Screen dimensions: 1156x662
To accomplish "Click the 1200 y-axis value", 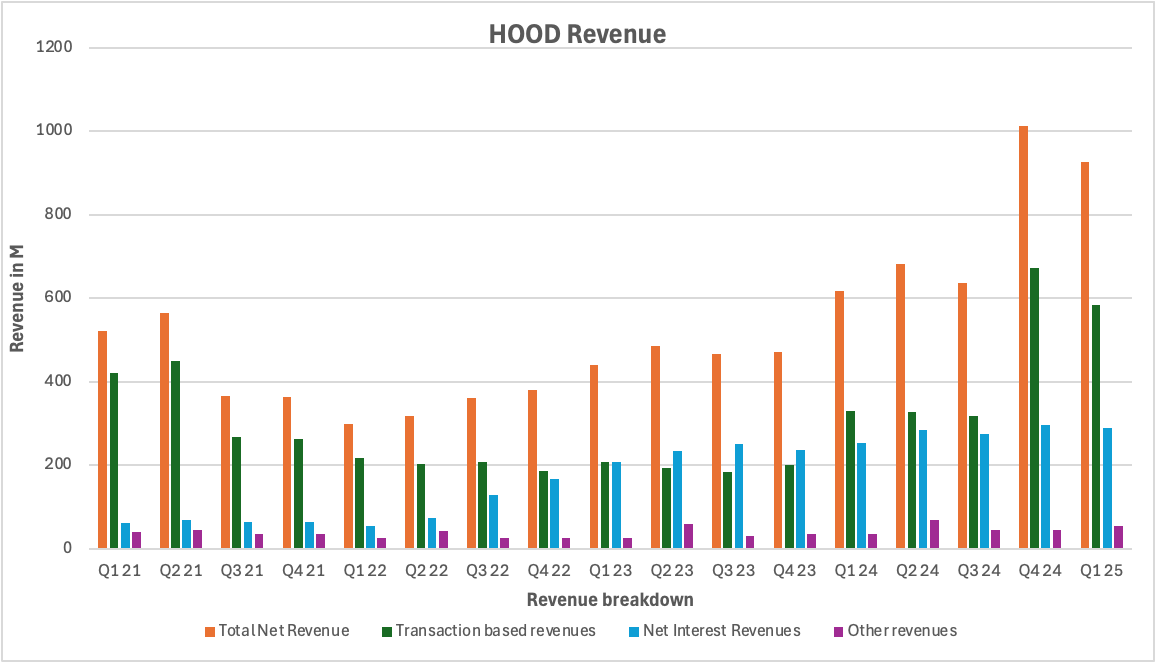I will coord(55,47).
